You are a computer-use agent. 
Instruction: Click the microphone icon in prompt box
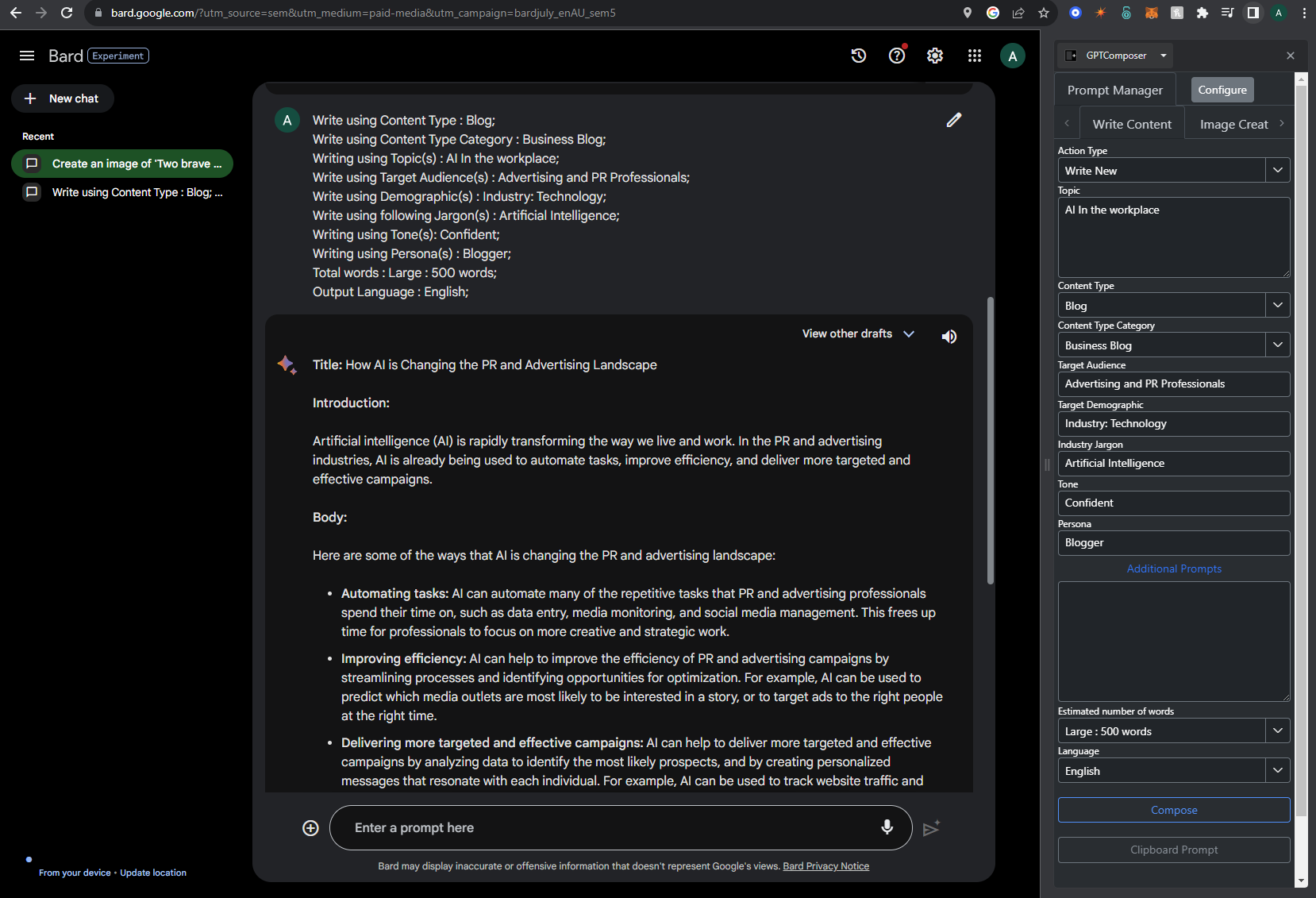point(887,827)
